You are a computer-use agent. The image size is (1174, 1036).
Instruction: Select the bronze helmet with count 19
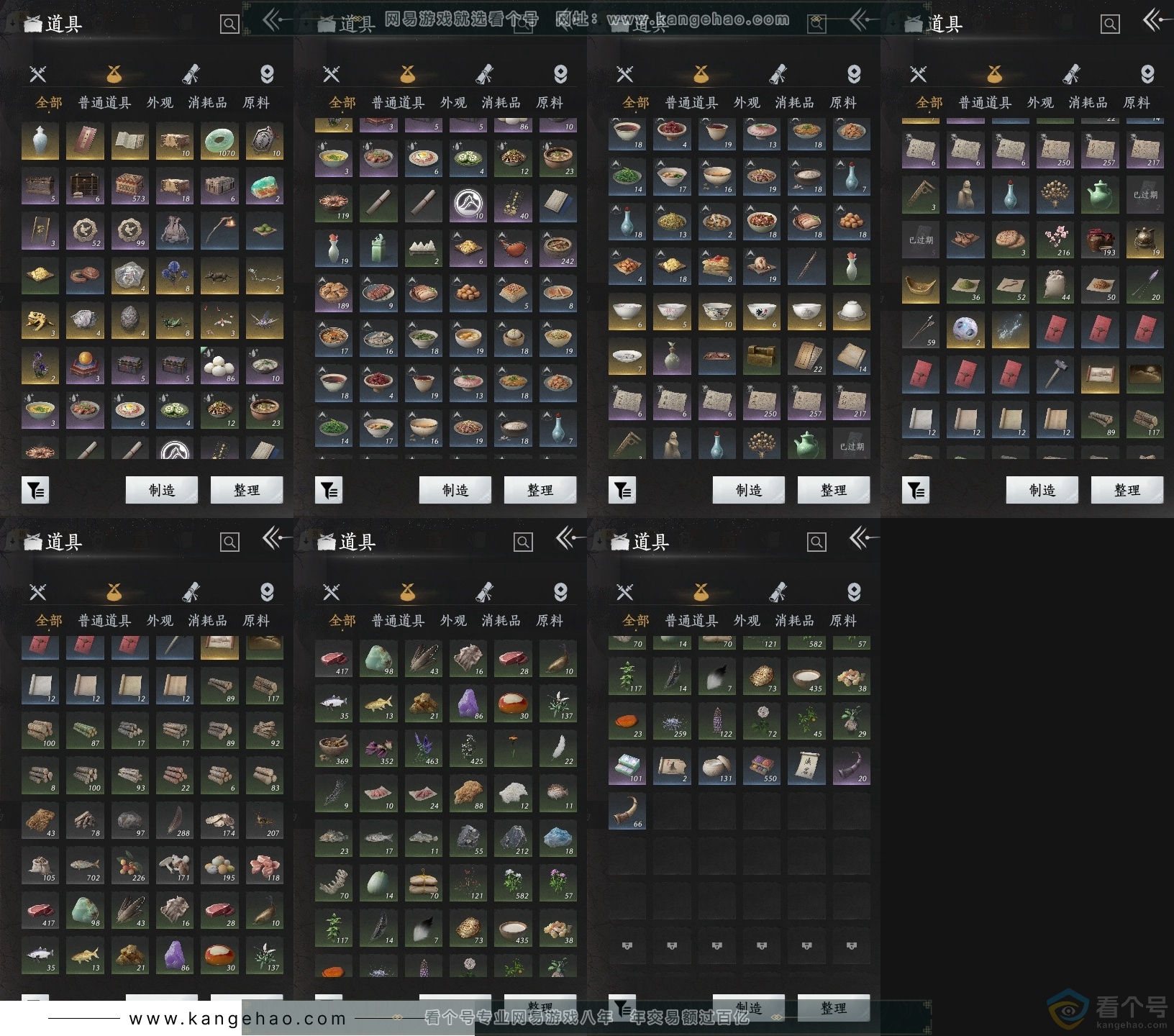(x=1145, y=240)
